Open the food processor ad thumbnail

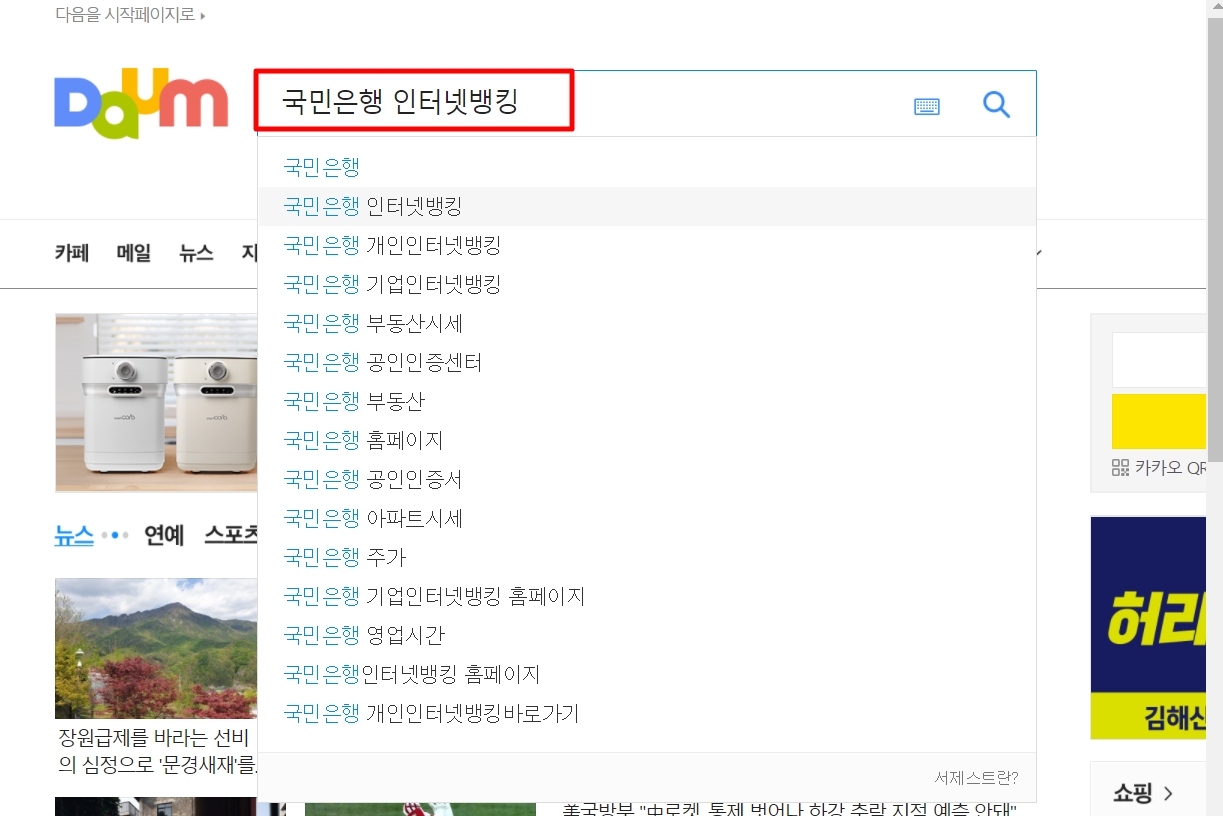(x=156, y=403)
